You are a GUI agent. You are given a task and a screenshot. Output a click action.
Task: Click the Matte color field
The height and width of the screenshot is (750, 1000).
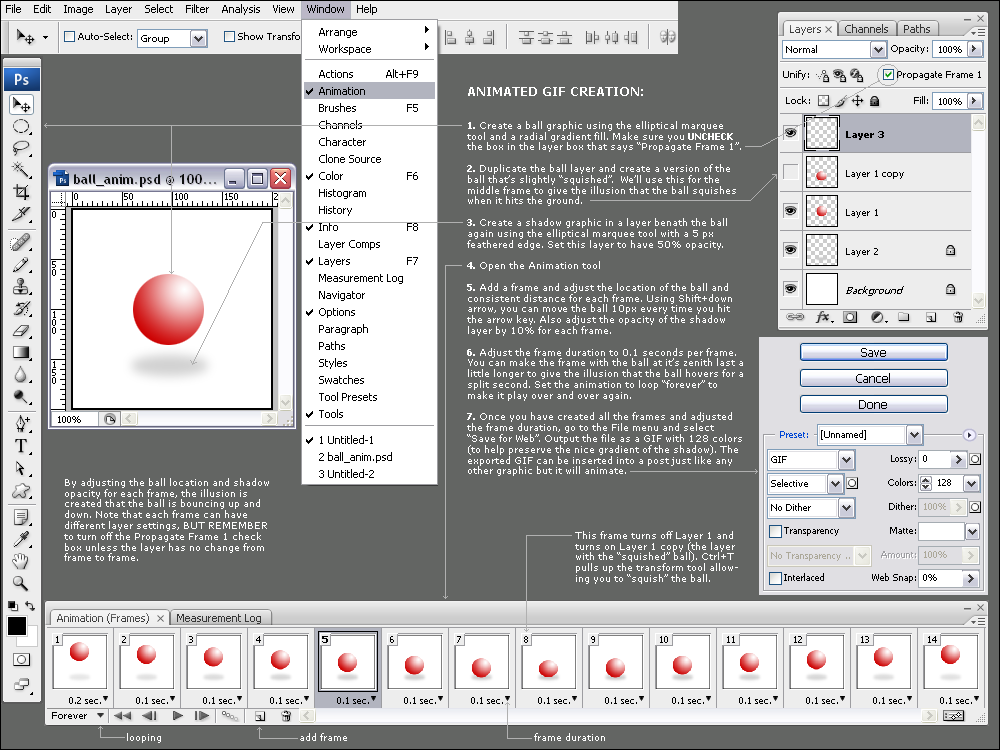(x=941, y=531)
